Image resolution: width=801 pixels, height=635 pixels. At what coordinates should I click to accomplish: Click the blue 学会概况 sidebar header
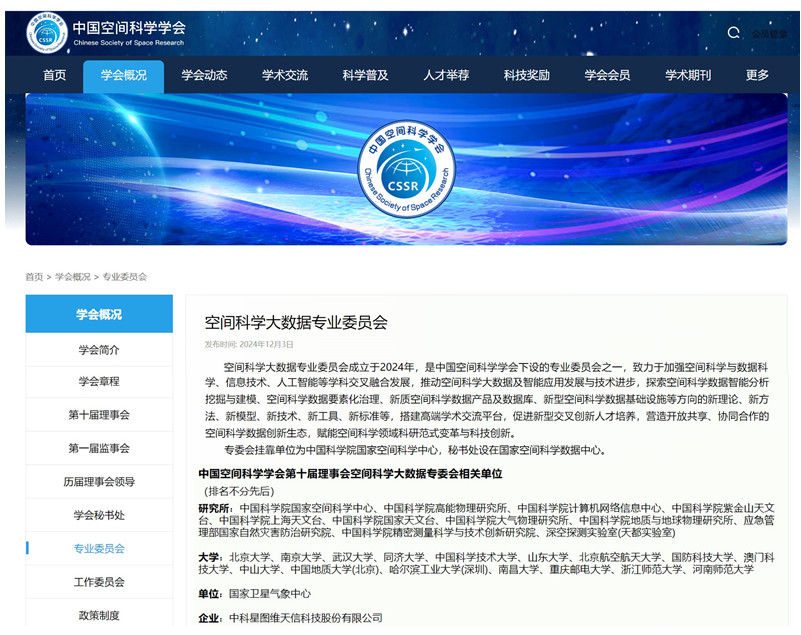pyautogui.click(x=99, y=314)
